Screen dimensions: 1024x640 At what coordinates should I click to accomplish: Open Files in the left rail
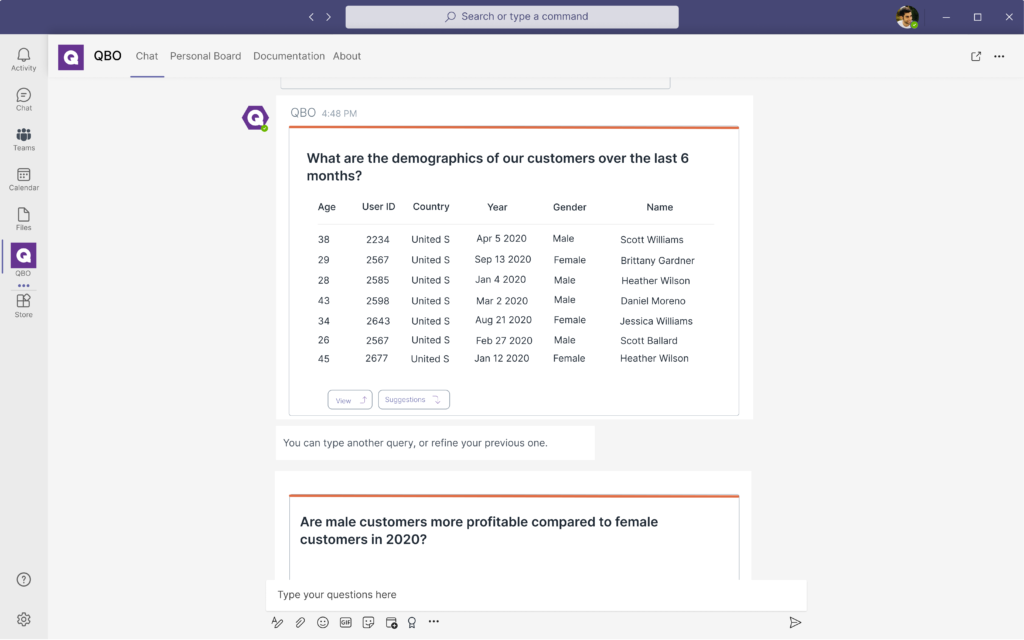23,219
